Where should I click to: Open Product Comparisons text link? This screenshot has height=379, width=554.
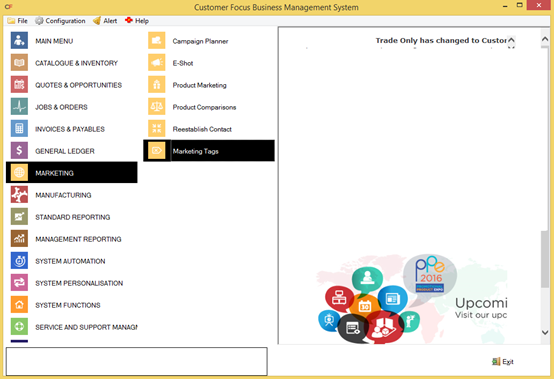(x=204, y=107)
